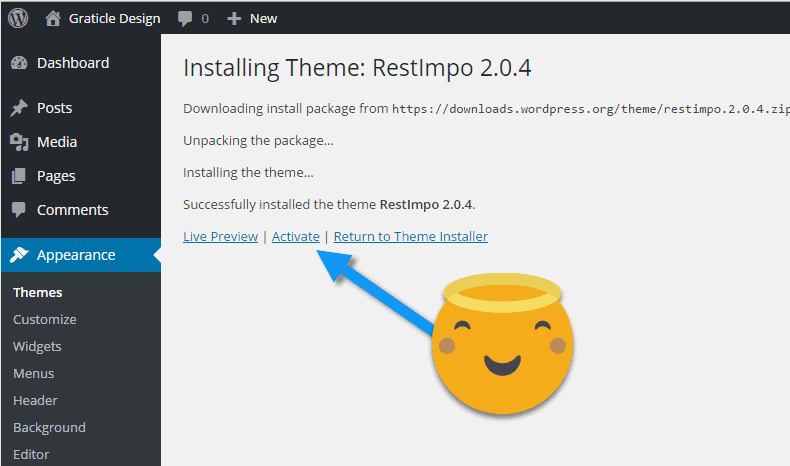
Task: Activate the RestImpo theme
Action: 296,236
